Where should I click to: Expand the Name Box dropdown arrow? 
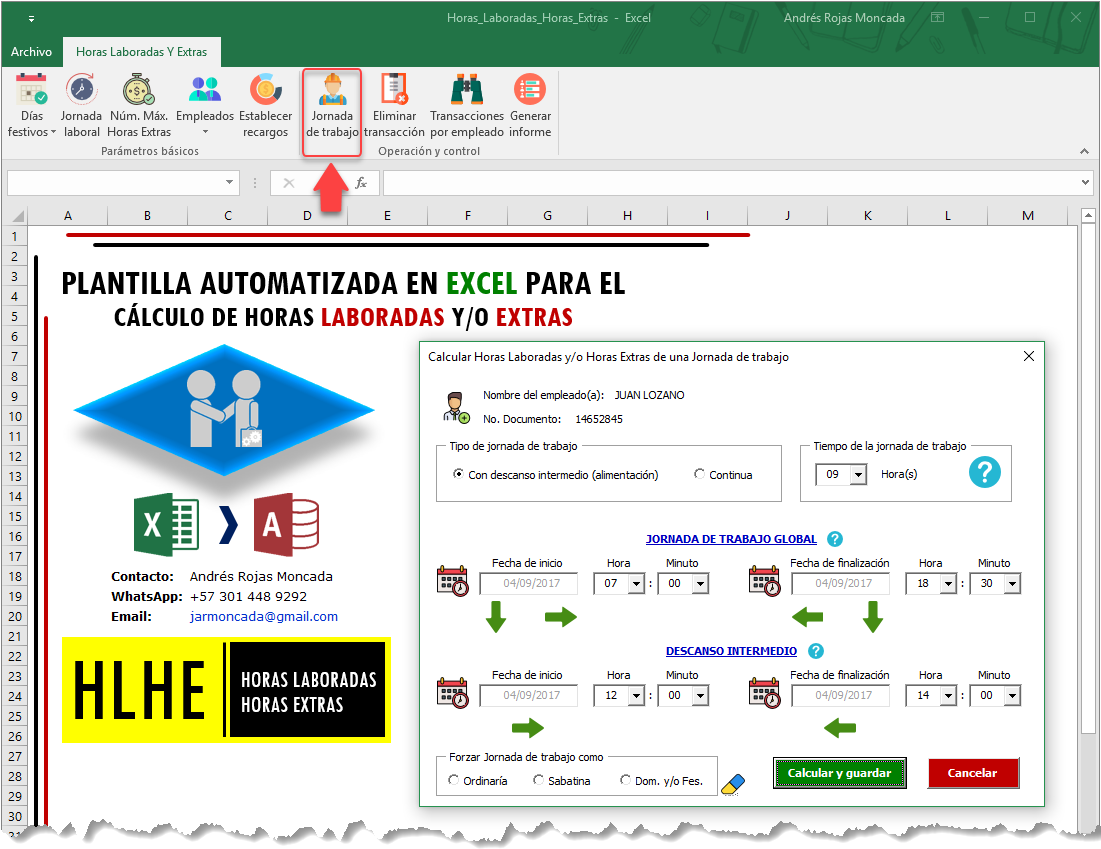coord(229,183)
